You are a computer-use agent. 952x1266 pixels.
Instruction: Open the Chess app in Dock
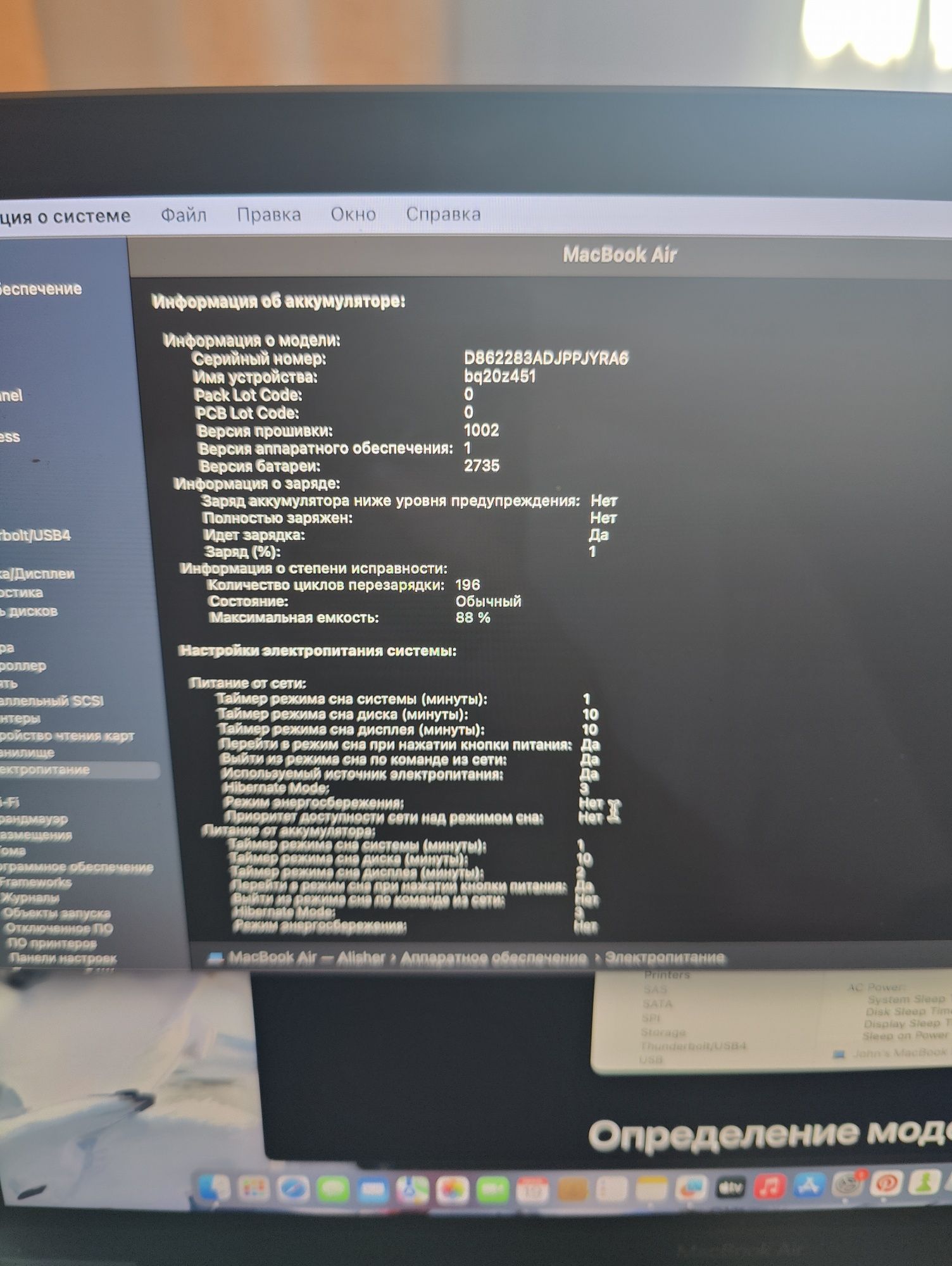[x=924, y=1182]
